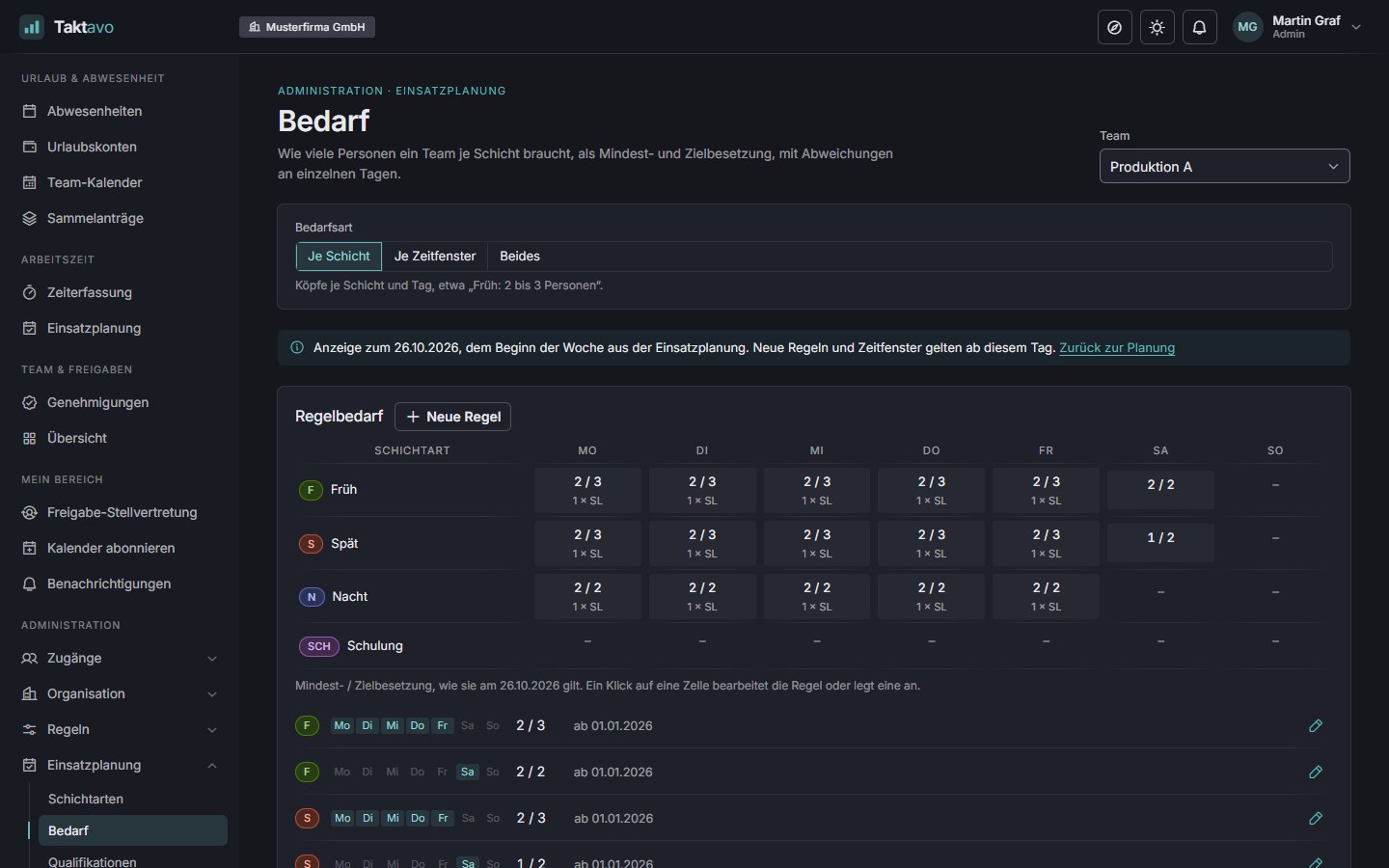Edit the Spät Saturday 1 / 2 cell
Image resolution: width=1389 pixels, height=868 pixels.
[x=1160, y=542]
